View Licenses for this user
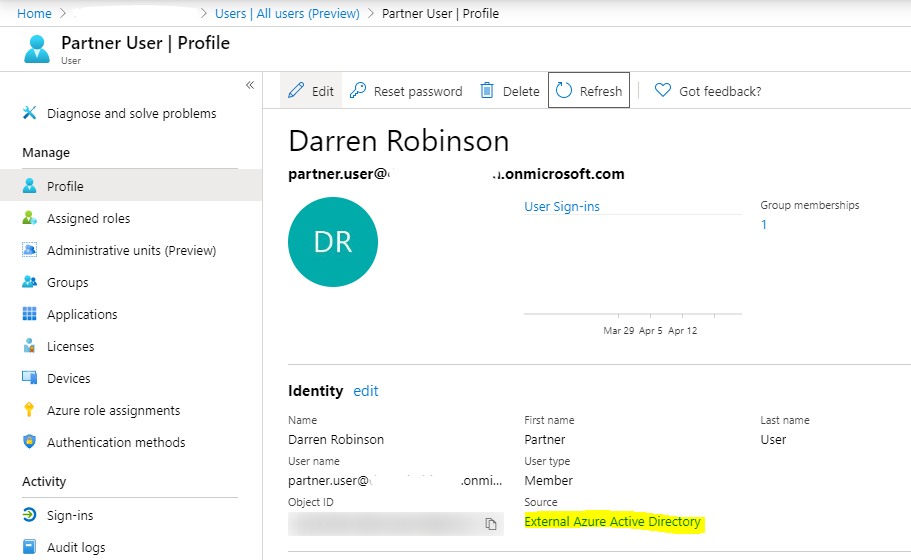 [70, 346]
